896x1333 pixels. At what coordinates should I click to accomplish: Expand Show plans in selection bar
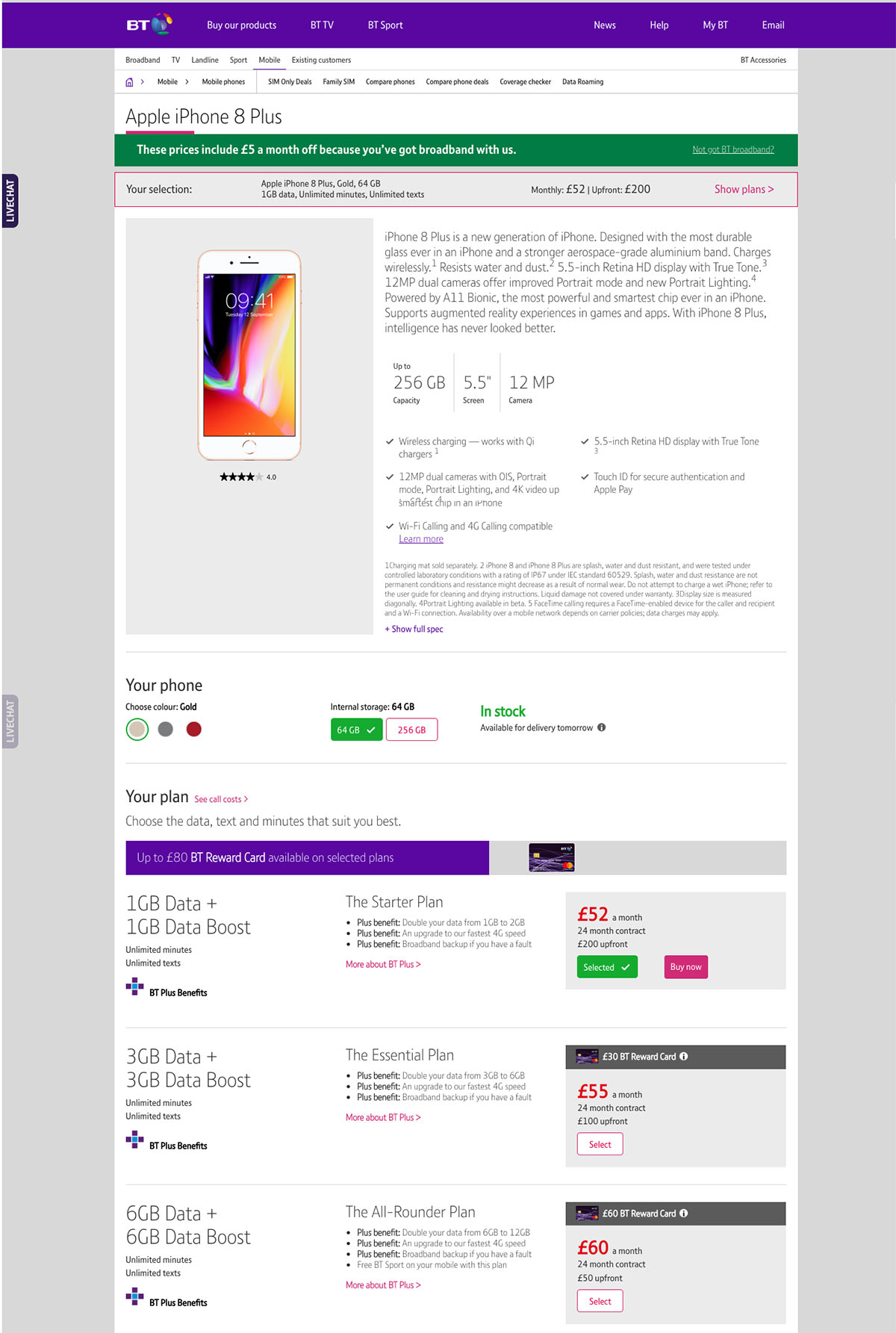[744, 189]
